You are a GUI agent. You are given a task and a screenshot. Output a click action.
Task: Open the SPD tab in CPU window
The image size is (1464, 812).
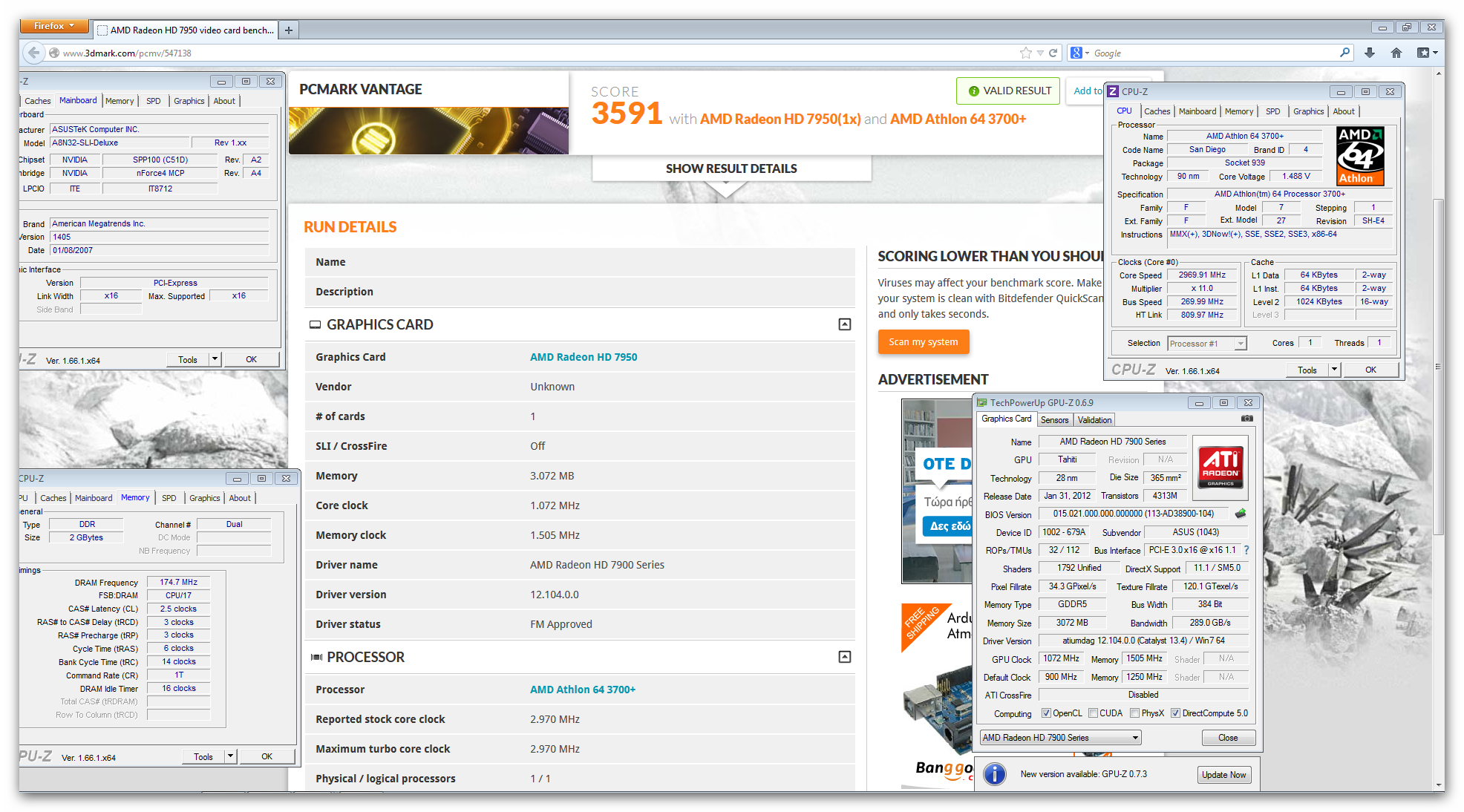pyautogui.click(x=1272, y=111)
